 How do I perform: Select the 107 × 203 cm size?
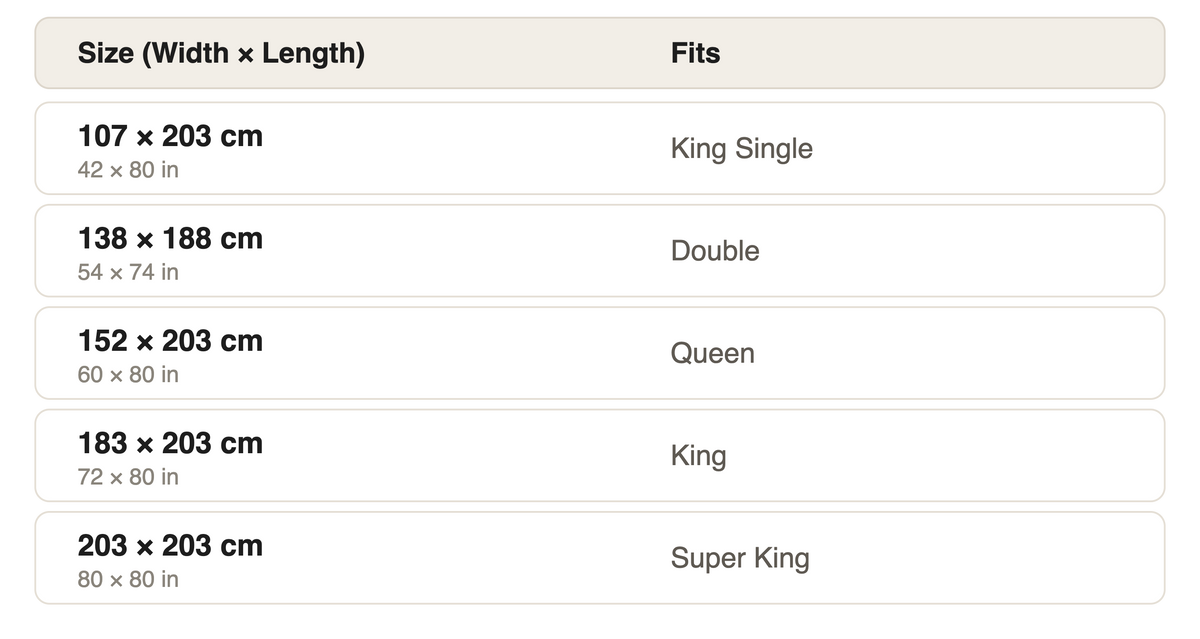(170, 136)
